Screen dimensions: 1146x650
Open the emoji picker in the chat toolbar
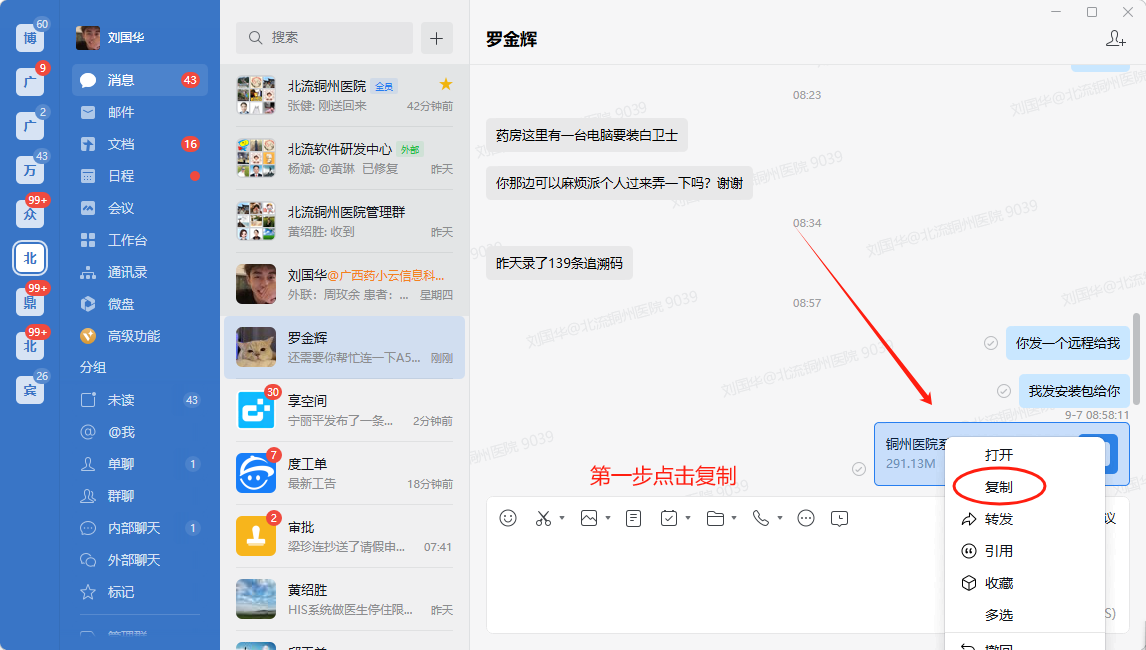point(508,518)
